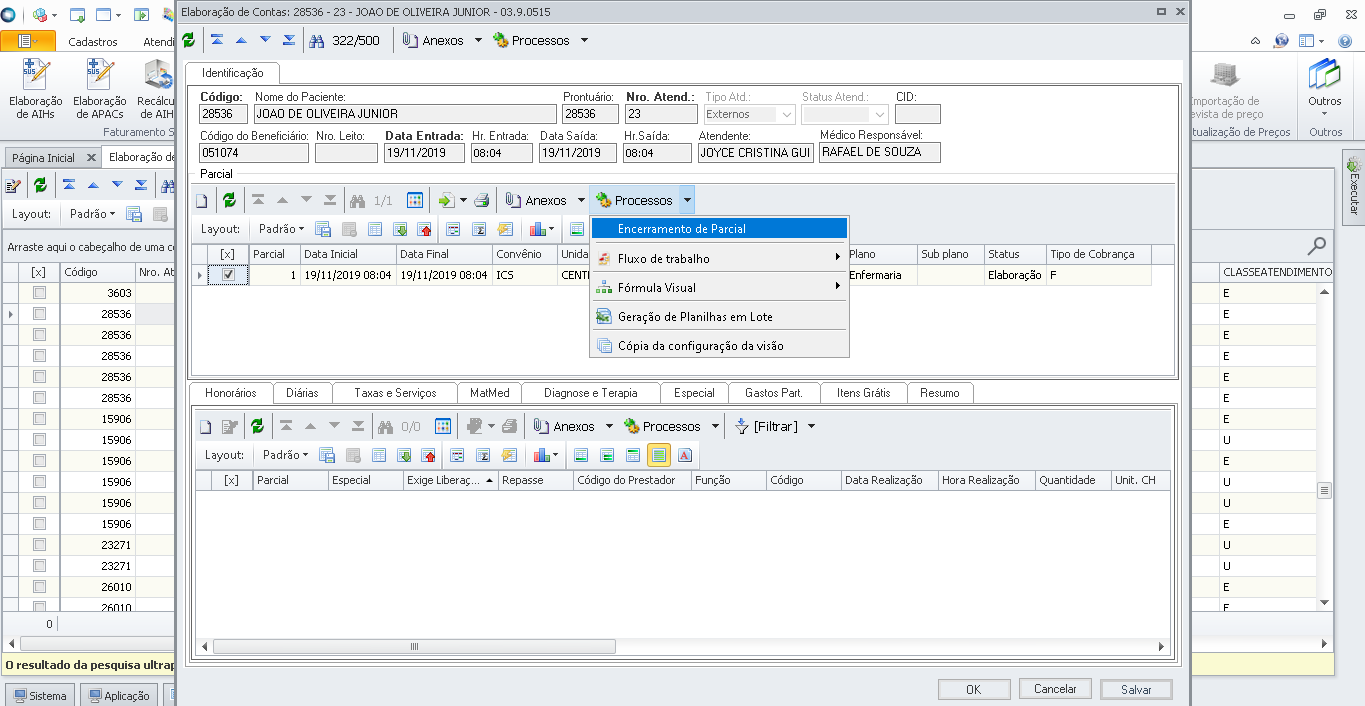1365x706 pixels.
Task: Open grid view icon beside 1/1 counter
Action: point(415,200)
